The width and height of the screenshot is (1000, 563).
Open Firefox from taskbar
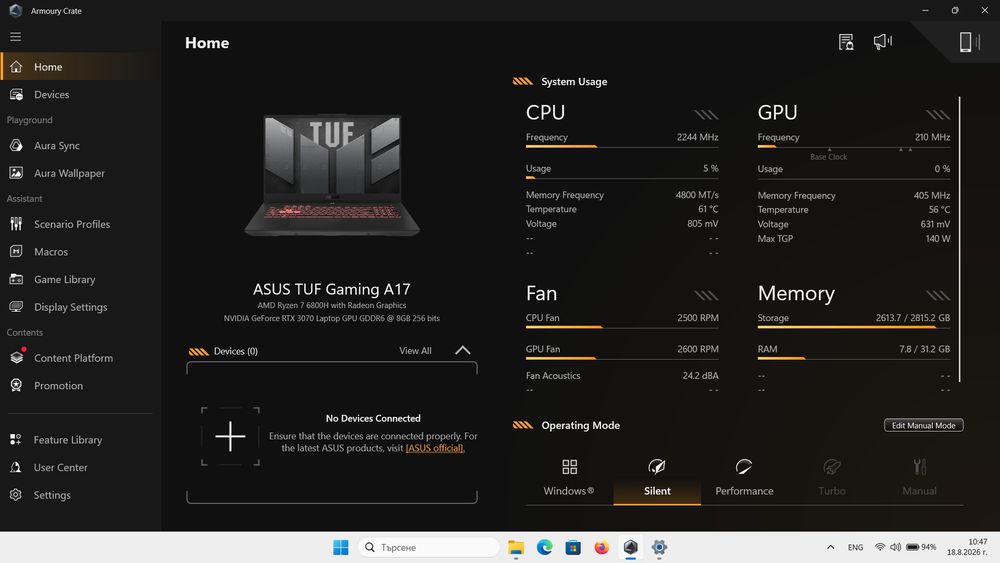coord(601,547)
